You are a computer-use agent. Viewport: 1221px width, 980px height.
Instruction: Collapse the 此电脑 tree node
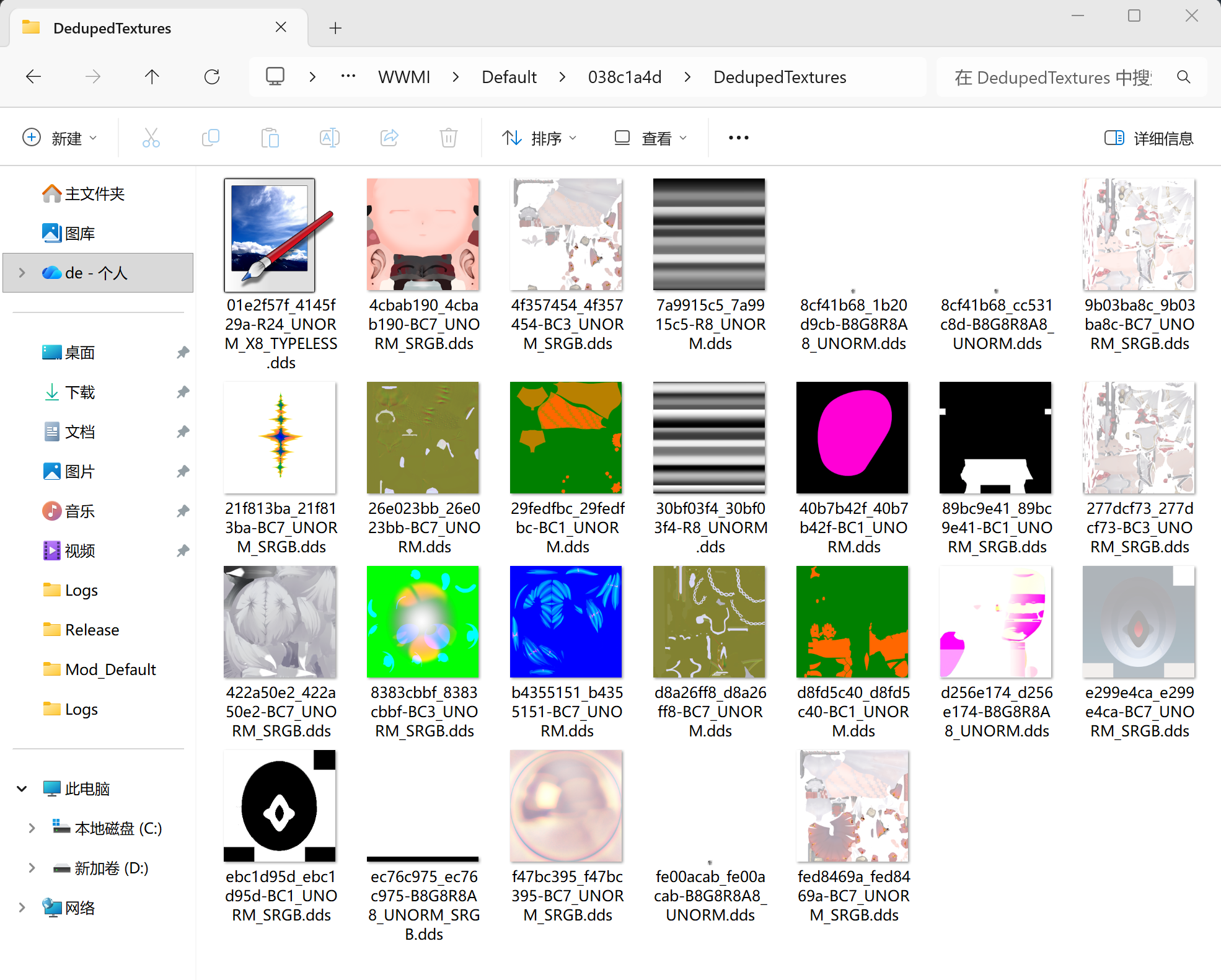tap(22, 788)
